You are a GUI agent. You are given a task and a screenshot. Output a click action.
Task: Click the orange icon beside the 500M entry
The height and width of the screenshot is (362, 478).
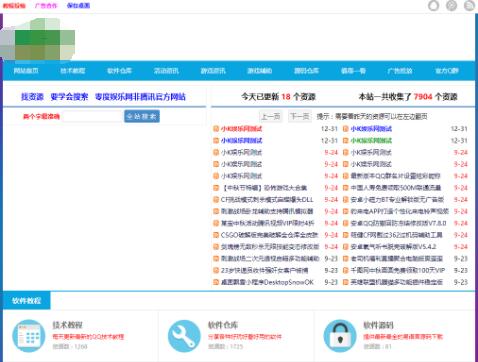coord(346,188)
